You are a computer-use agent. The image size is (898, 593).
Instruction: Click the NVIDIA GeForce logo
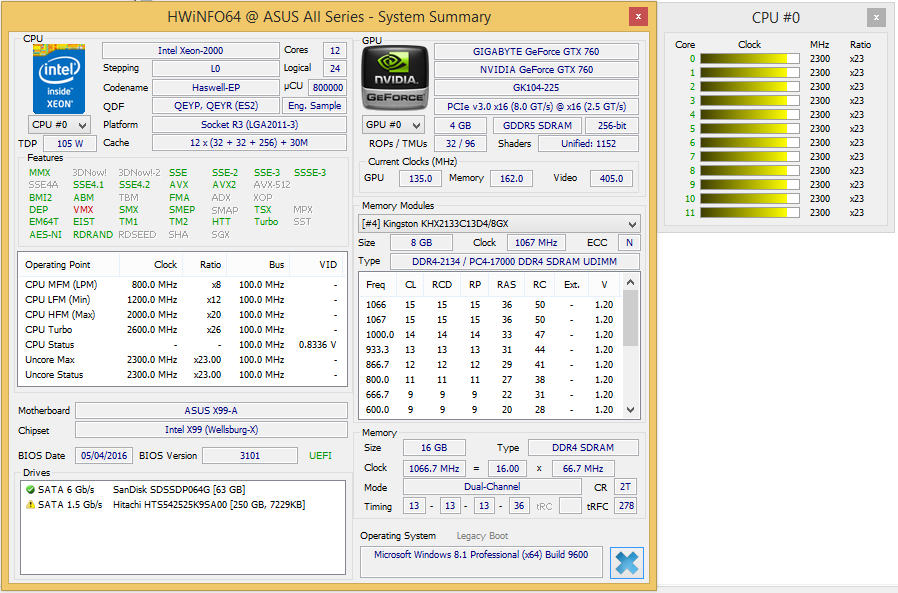395,78
